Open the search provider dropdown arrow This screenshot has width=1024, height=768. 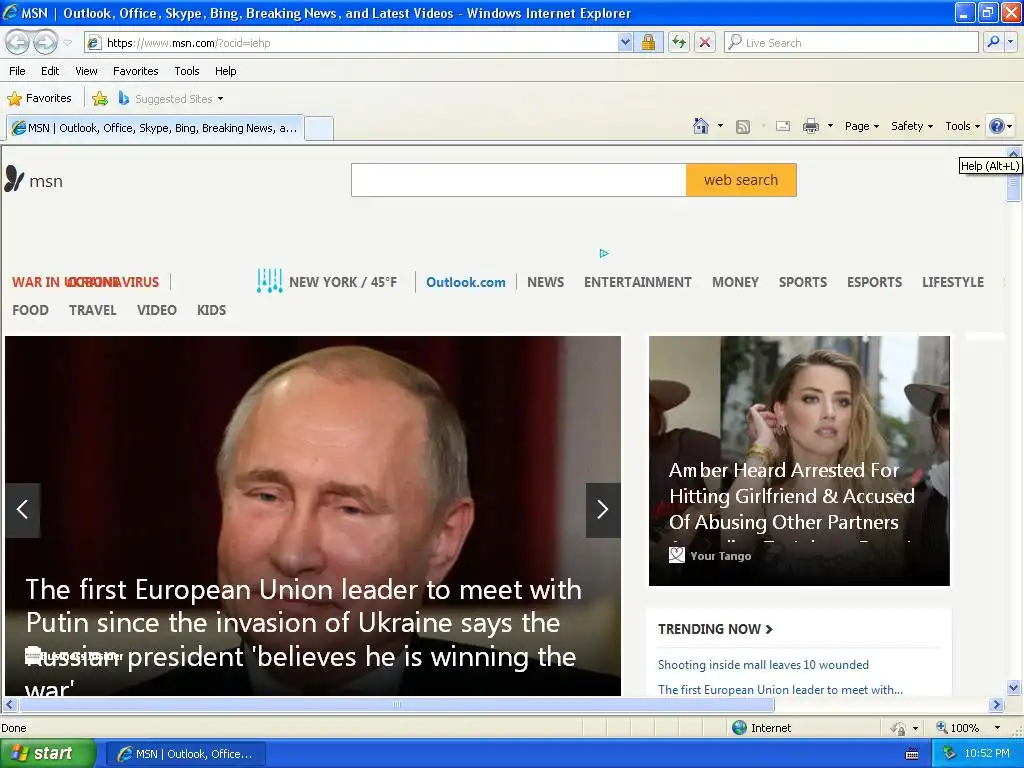tap(1010, 42)
